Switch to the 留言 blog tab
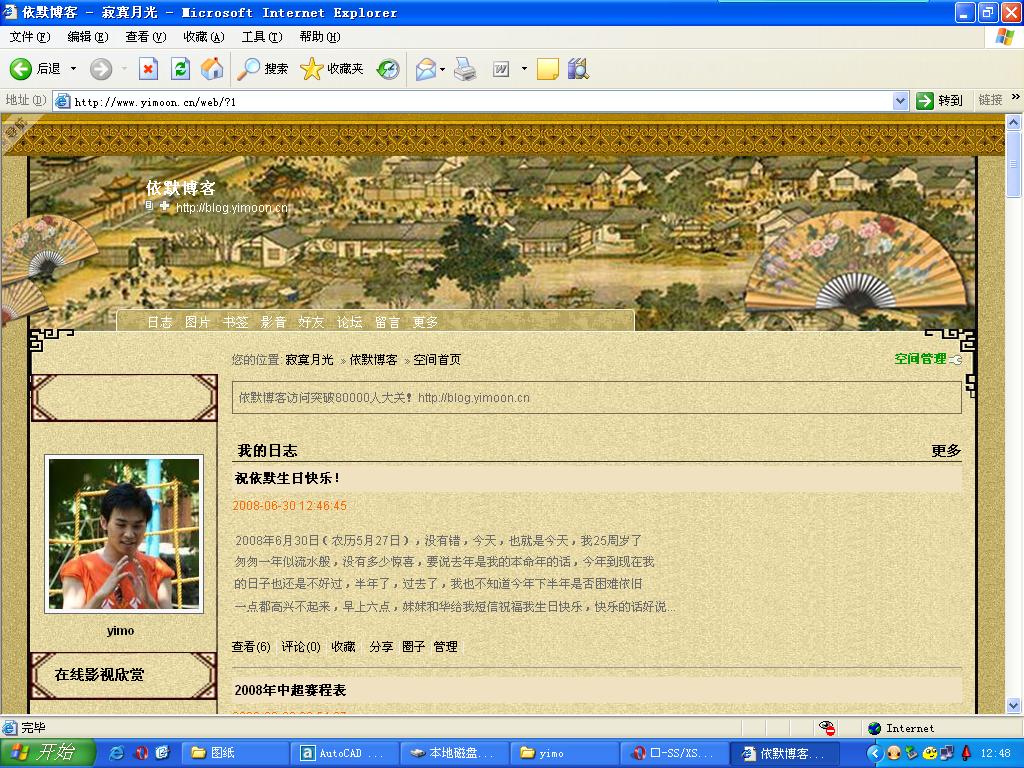 point(387,322)
